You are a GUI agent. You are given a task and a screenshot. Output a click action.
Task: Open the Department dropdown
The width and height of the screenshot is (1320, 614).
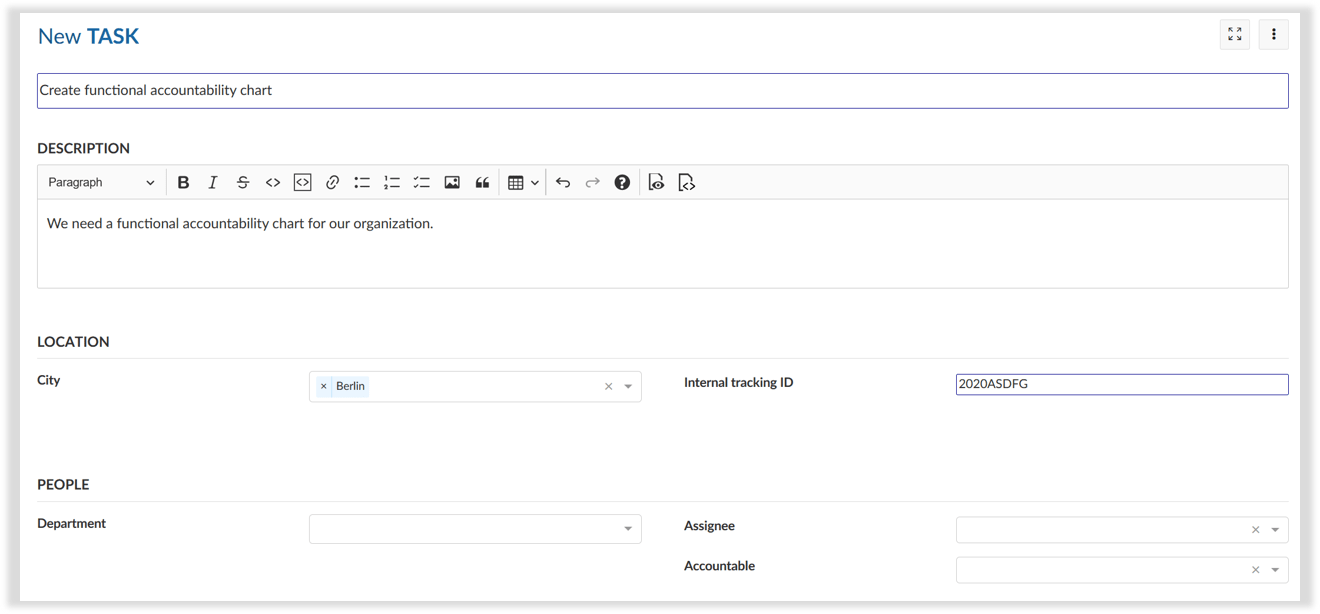click(628, 528)
